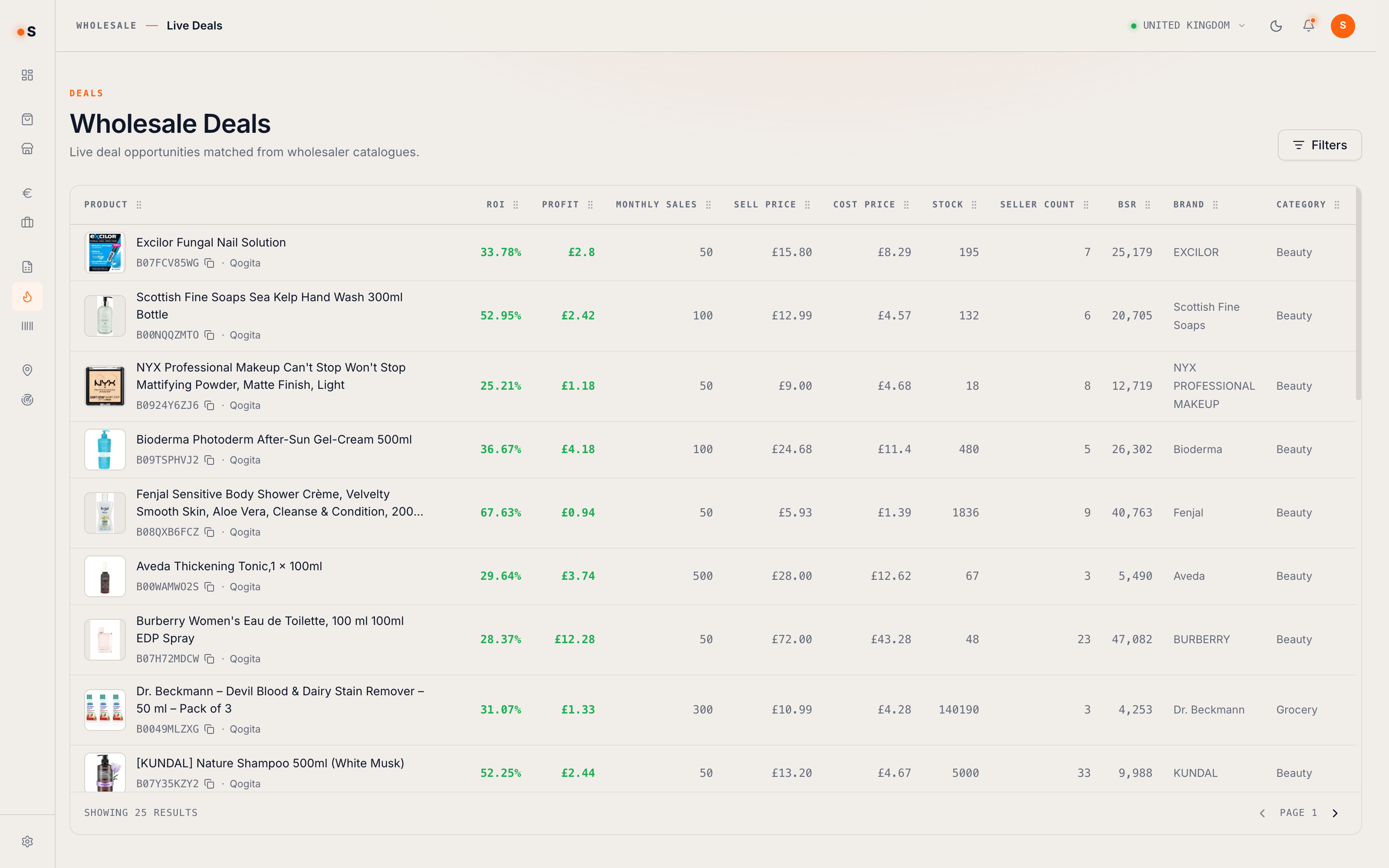Click the ROI column drag handle
Screen dimensions: 1389x868
click(516, 205)
